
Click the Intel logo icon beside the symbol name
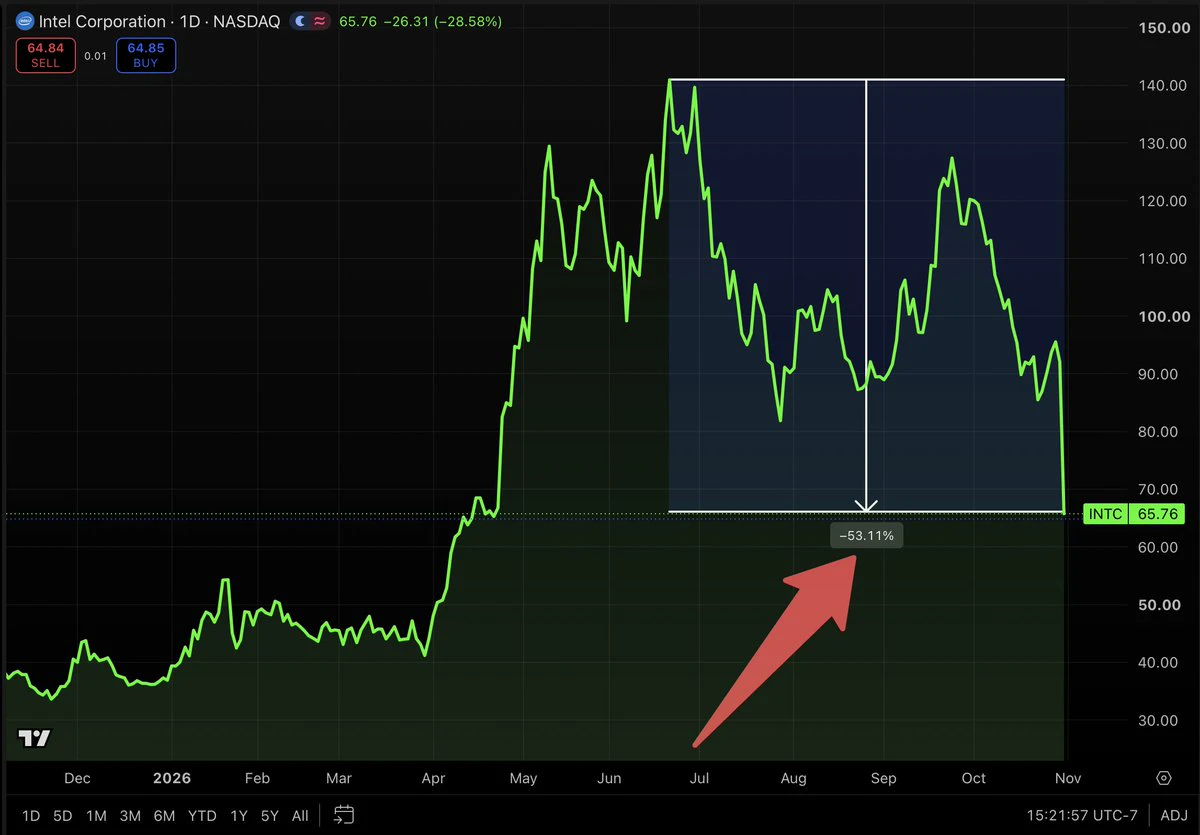tap(24, 21)
